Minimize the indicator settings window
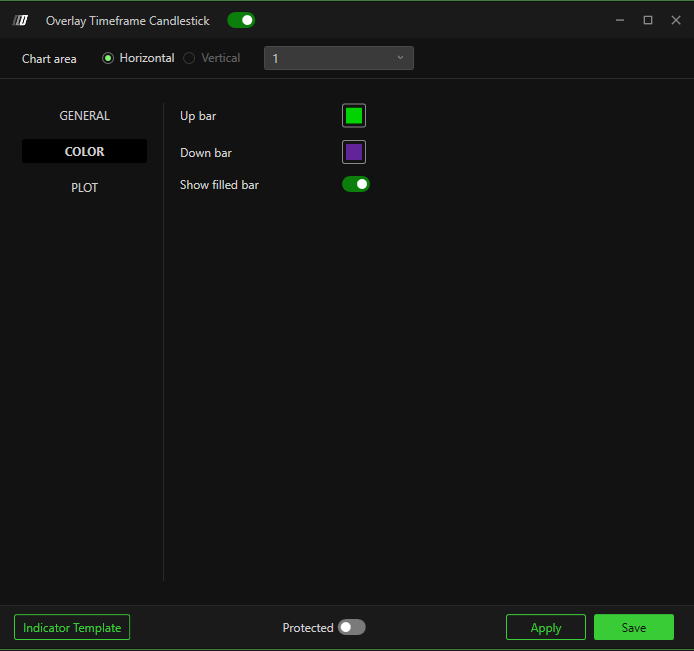This screenshot has height=651, width=694. (621, 20)
